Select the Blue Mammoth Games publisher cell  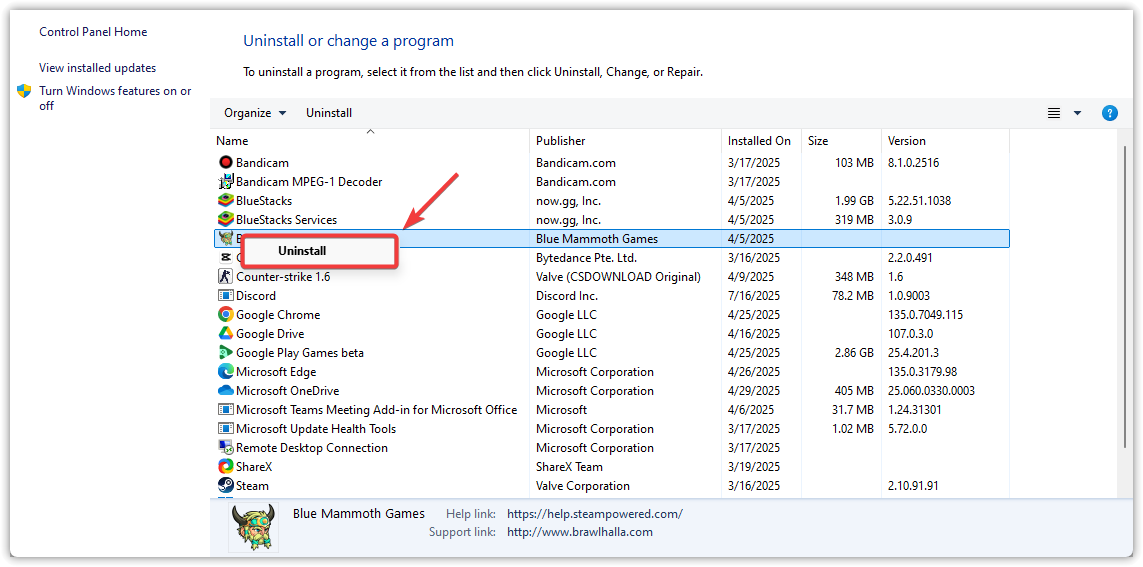coord(596,238)
